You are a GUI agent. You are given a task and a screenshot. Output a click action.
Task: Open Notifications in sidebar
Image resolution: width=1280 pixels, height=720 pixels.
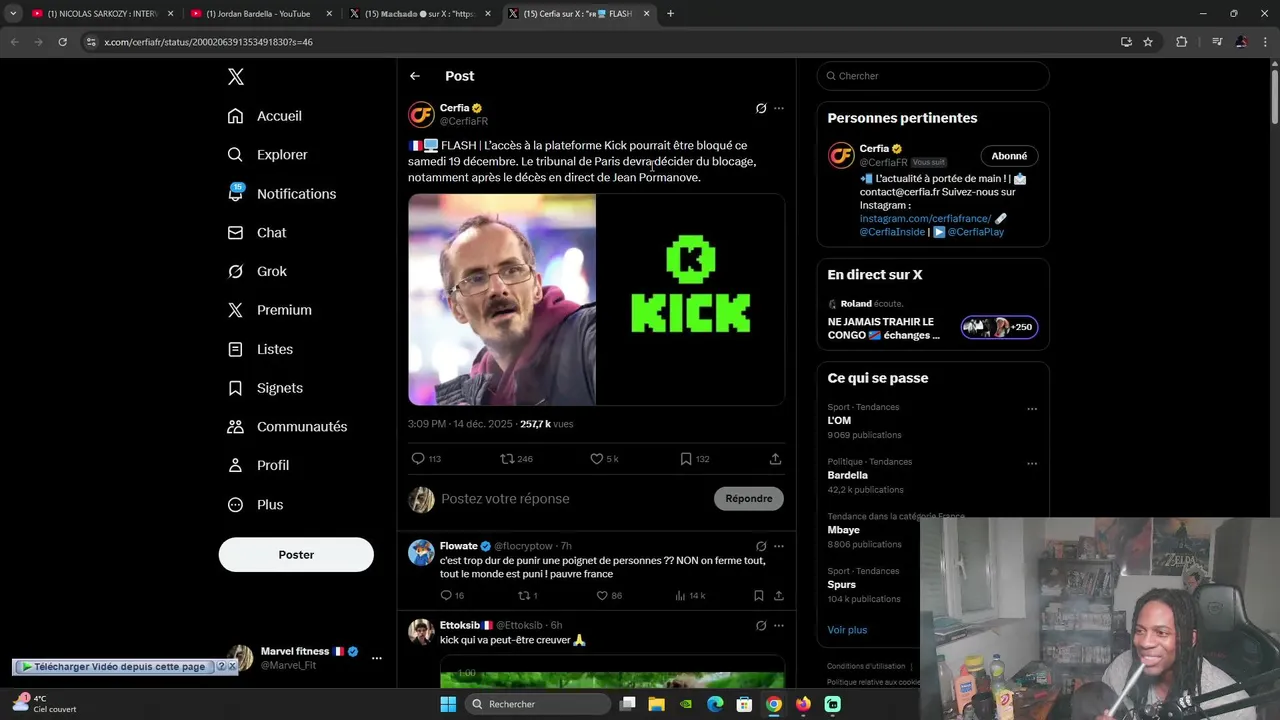point(282,194)
